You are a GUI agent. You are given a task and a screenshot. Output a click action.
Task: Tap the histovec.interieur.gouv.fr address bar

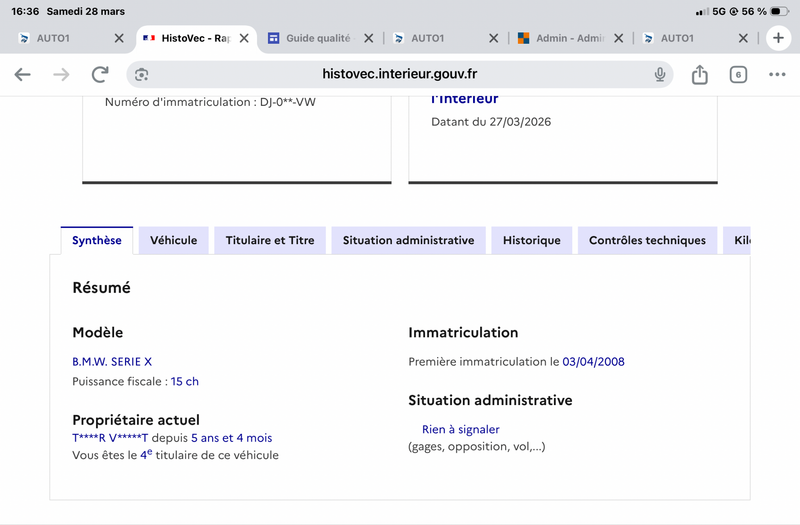click(400, 75)
